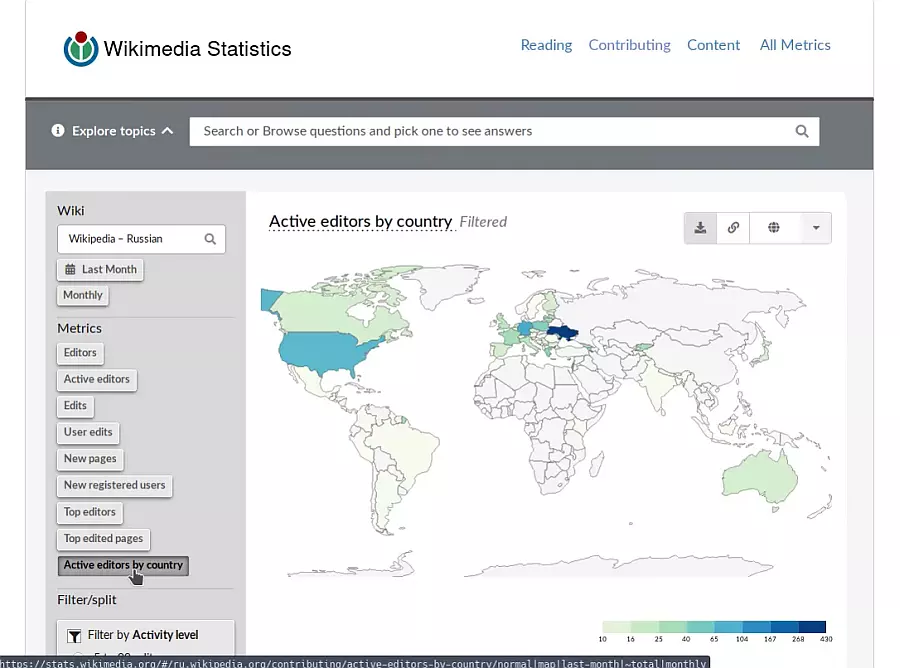This screenshot has height=668, width=900.
Task: Open the Content menu
Action: point(713,45)
